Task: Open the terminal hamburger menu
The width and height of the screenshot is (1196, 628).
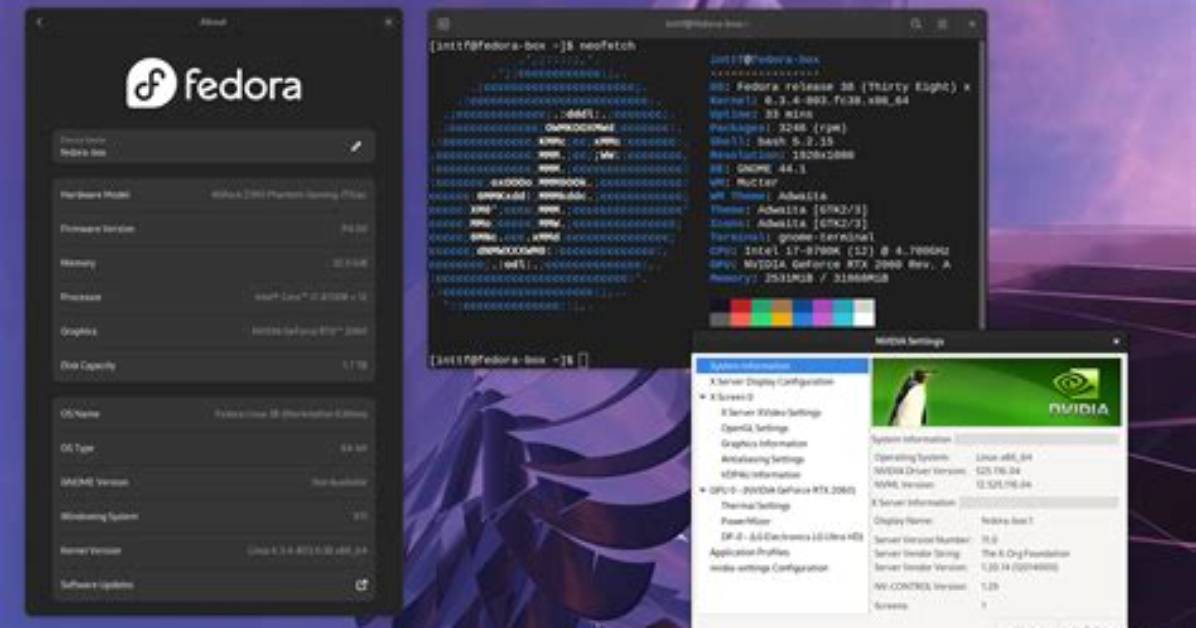Action: point(943,24)
